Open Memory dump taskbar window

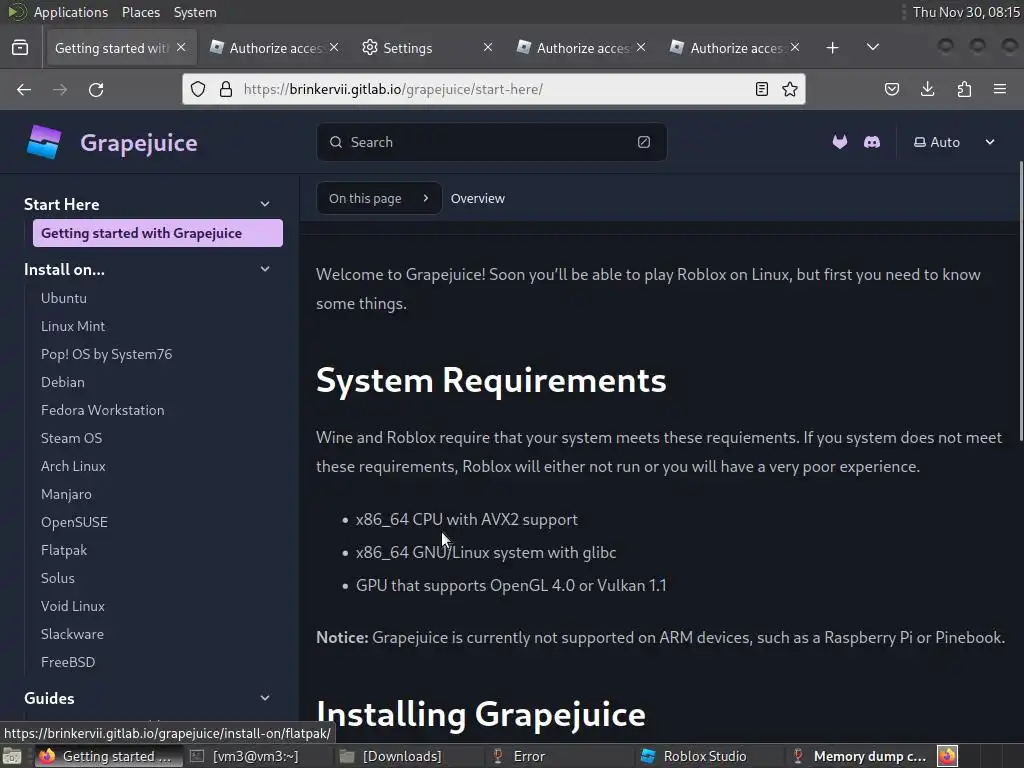pyautogui.click(x=861, y=756)
